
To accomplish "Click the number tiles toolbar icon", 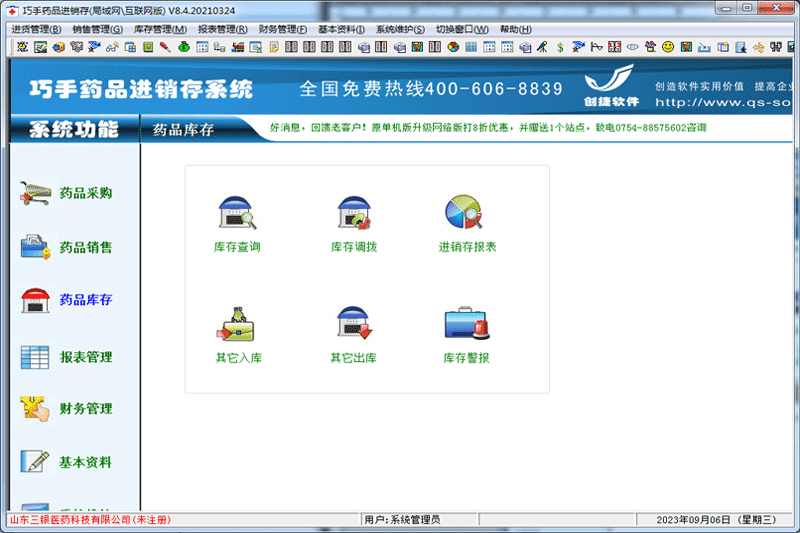I will point(614,47).
